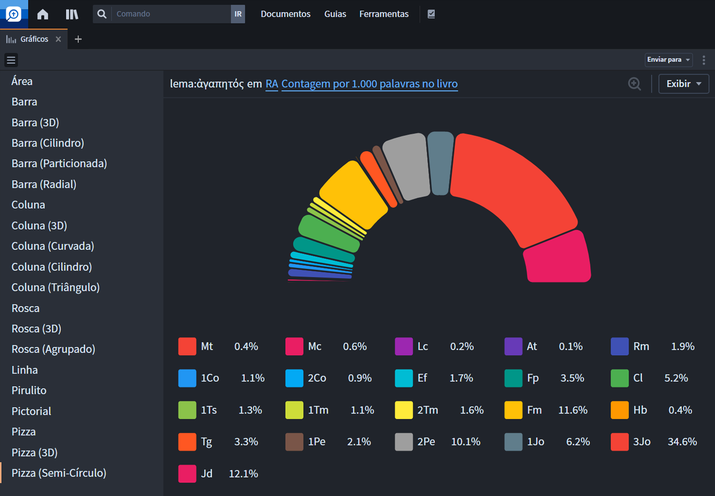Select Coluna (Cilindro) chart type

click(52, 267)
